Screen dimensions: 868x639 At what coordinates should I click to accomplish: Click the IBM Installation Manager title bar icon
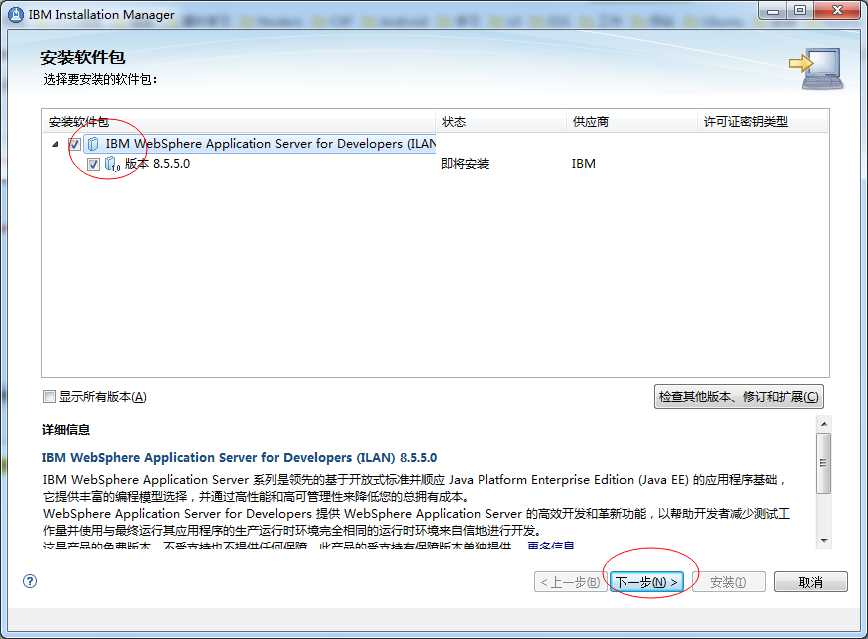click(x=17, y=14)
